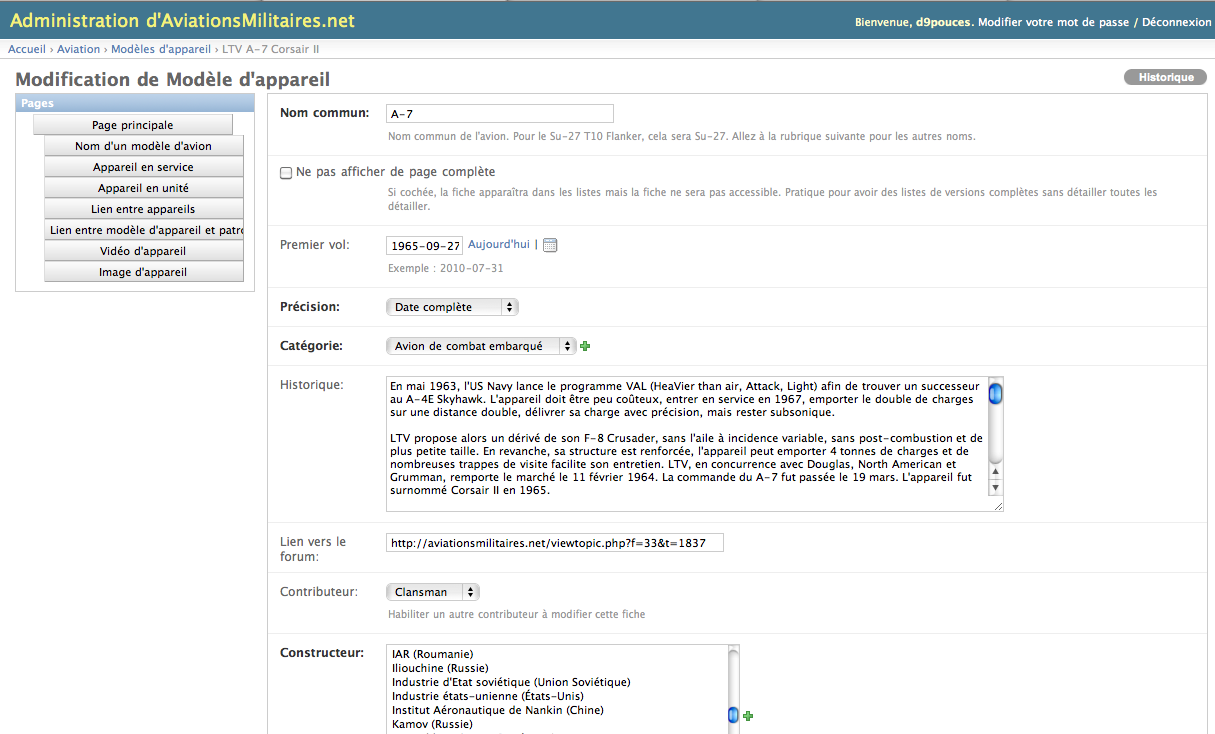This screenshot has height=734, width=1215.
Task: Open the calendar picker for Premier vol
Action: pos(550,245)
